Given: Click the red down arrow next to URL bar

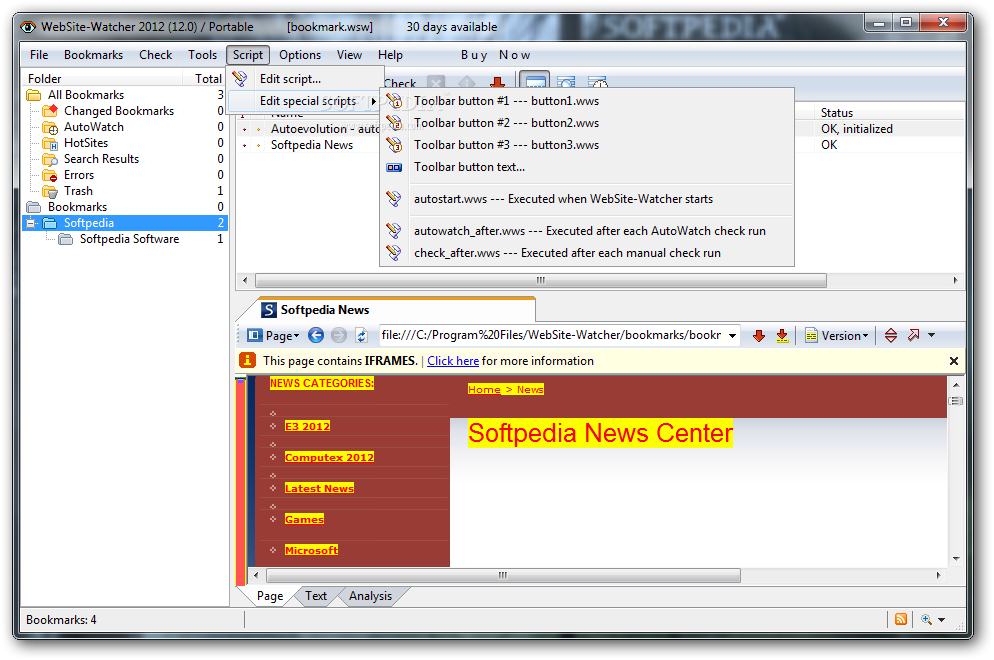Looking at the screenshot, I should tap(759, 335).
